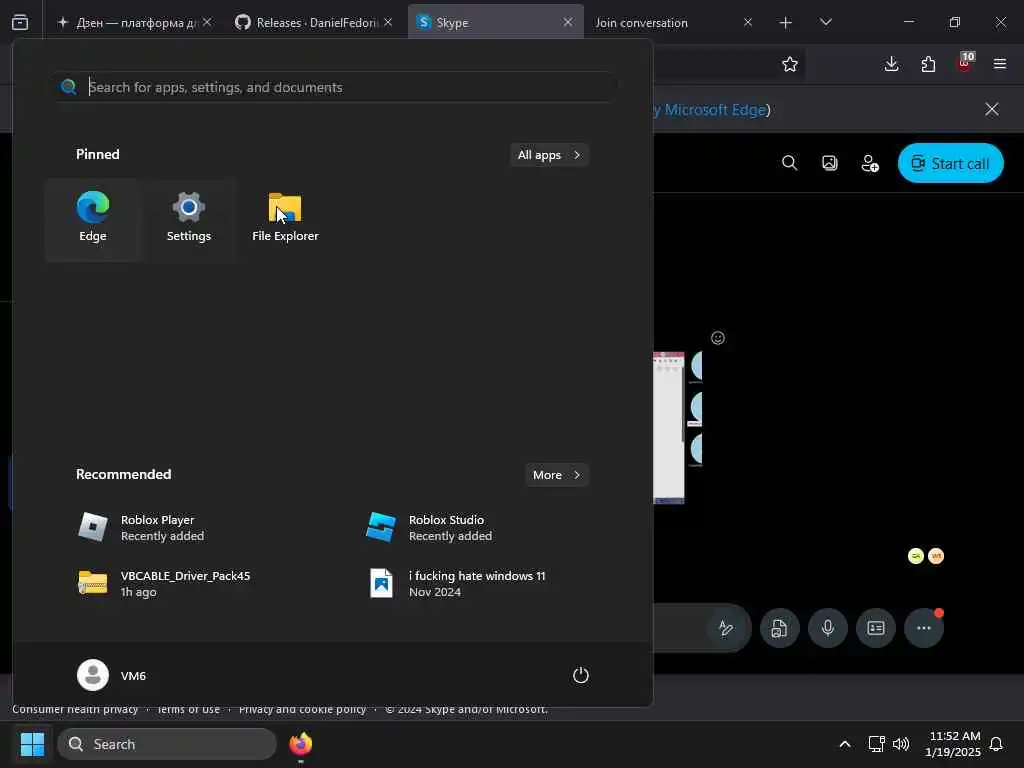The height and width of the screenshot is (768, 1024).
Task: Open 'i fucking hate windows 11' image file
Action: tap(456, 583)
